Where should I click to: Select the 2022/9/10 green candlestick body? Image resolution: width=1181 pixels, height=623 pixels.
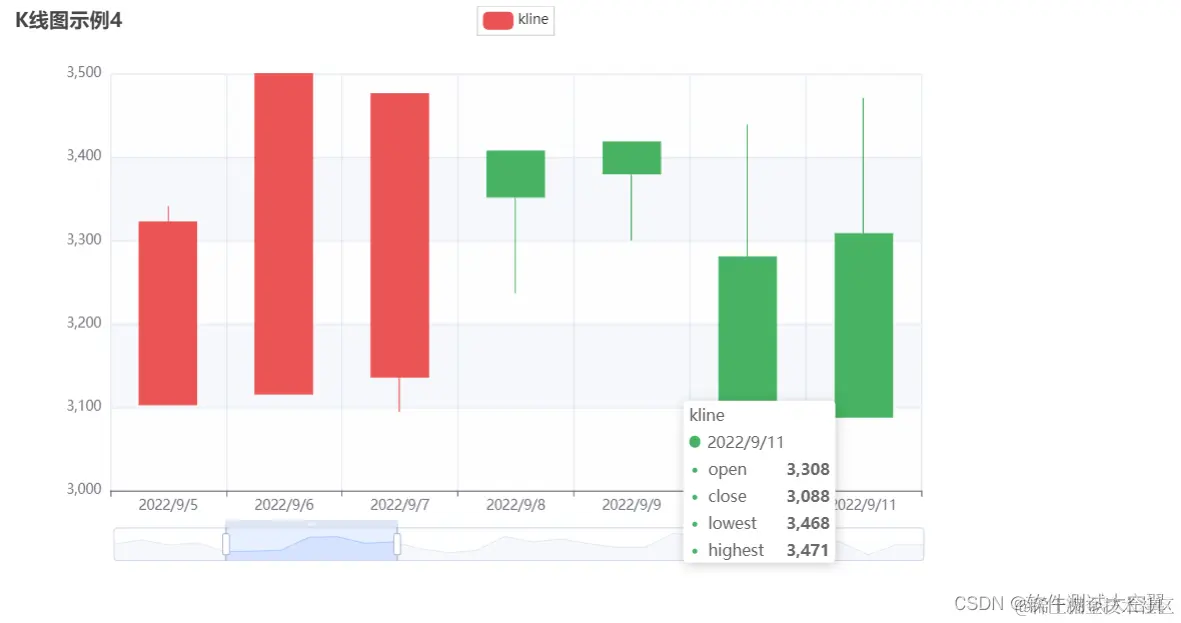tap(748, 328)
